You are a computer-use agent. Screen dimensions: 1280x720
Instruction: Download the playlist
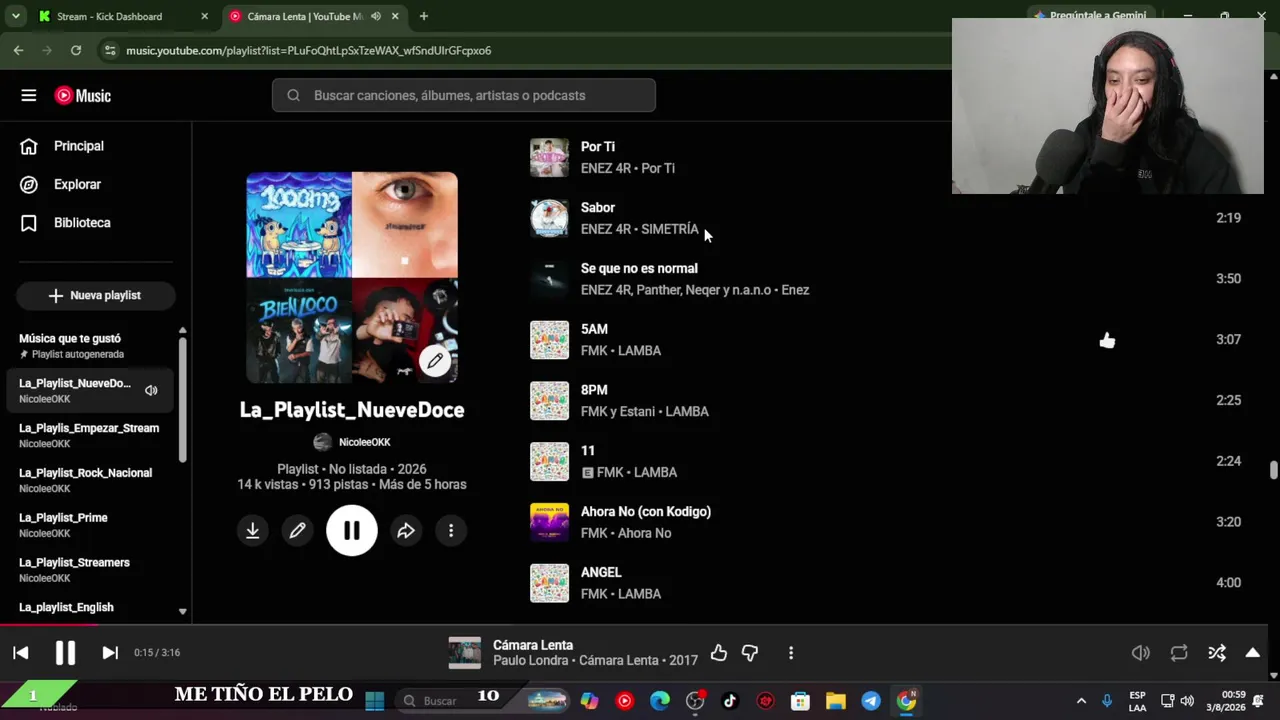pos(253,531)
